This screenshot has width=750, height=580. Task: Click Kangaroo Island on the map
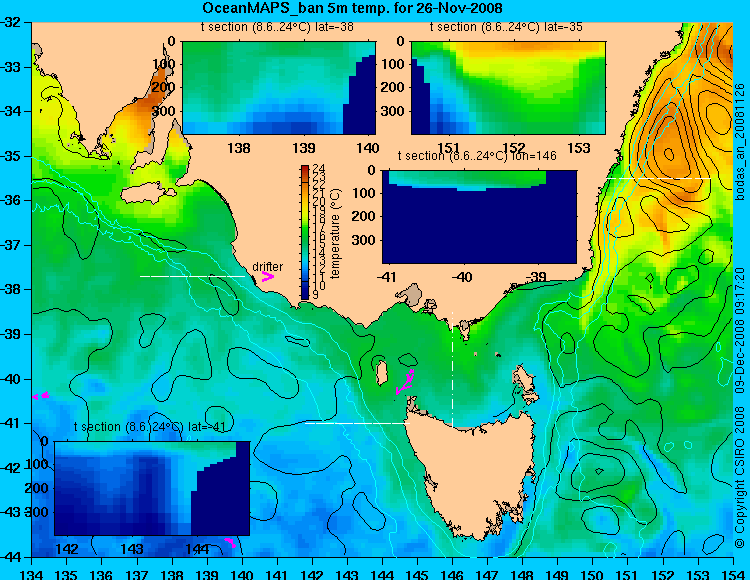pos(147,192)
